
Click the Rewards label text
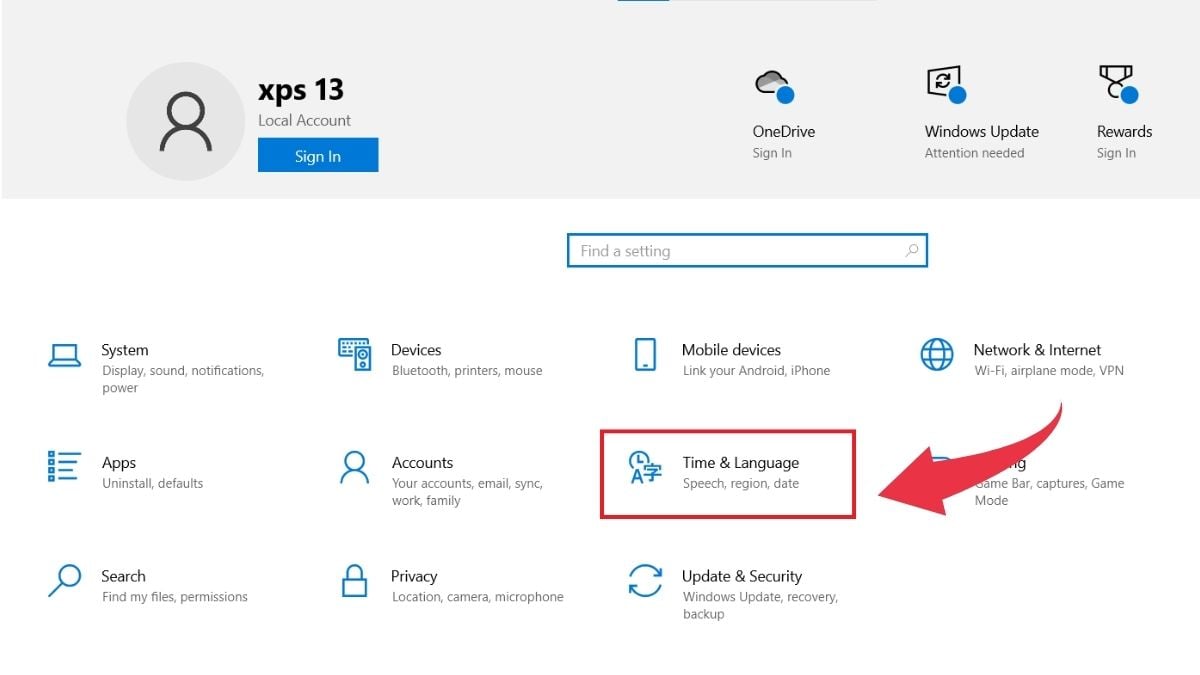[1125, 131]
